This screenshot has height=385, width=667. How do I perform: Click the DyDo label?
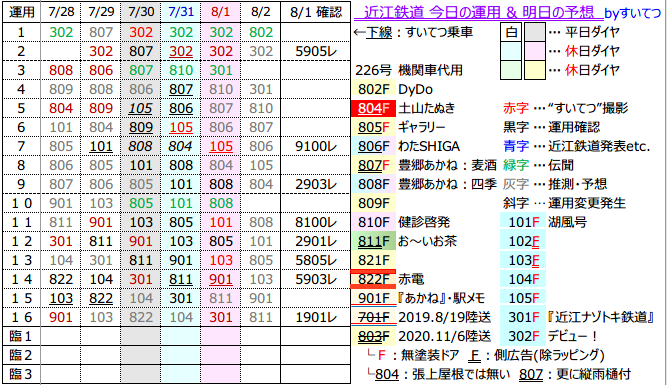click(415, 89)
